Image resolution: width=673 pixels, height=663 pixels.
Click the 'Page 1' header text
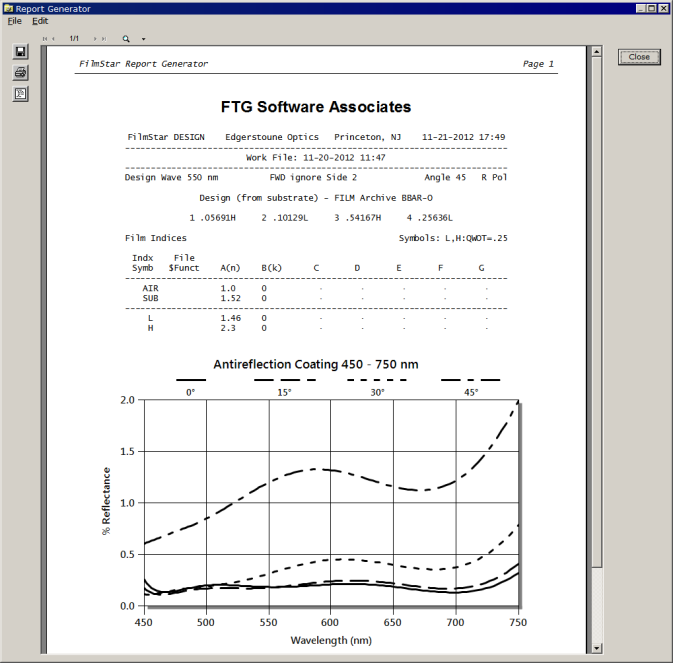tap(538, 64)
